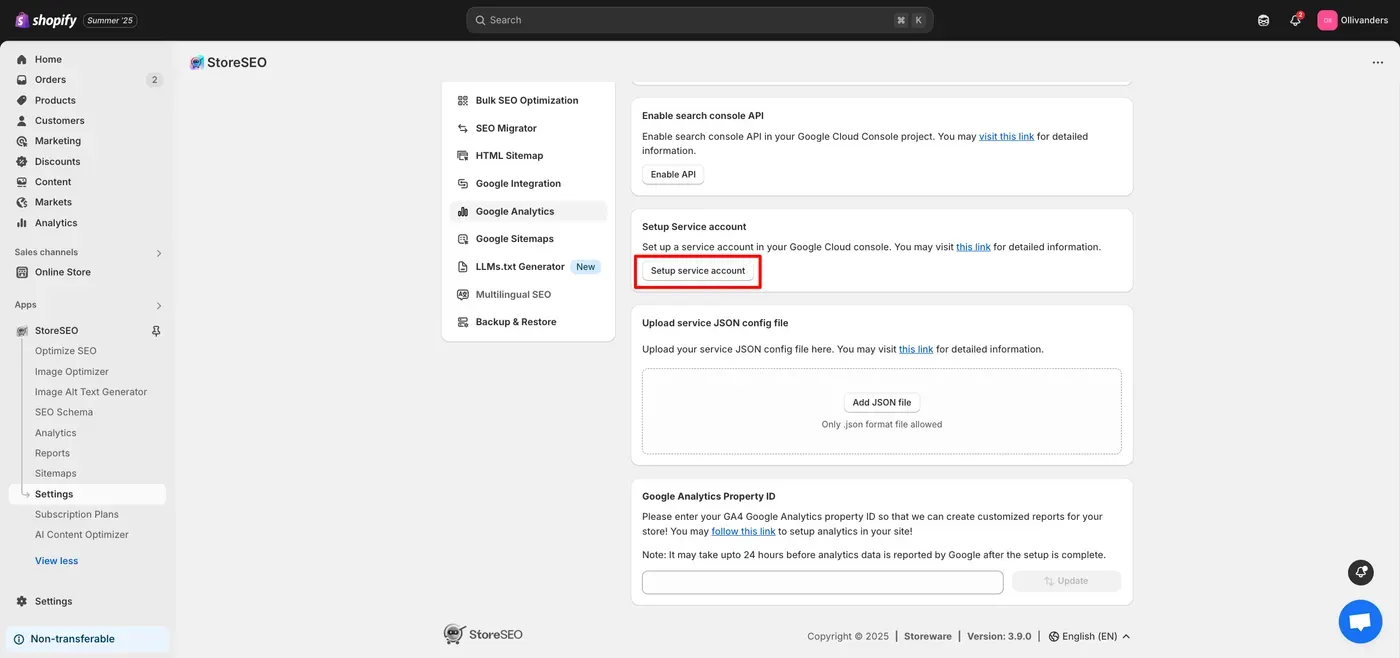
Task: Click the SEO Migrator icon
Action: [x=463, y=128]
